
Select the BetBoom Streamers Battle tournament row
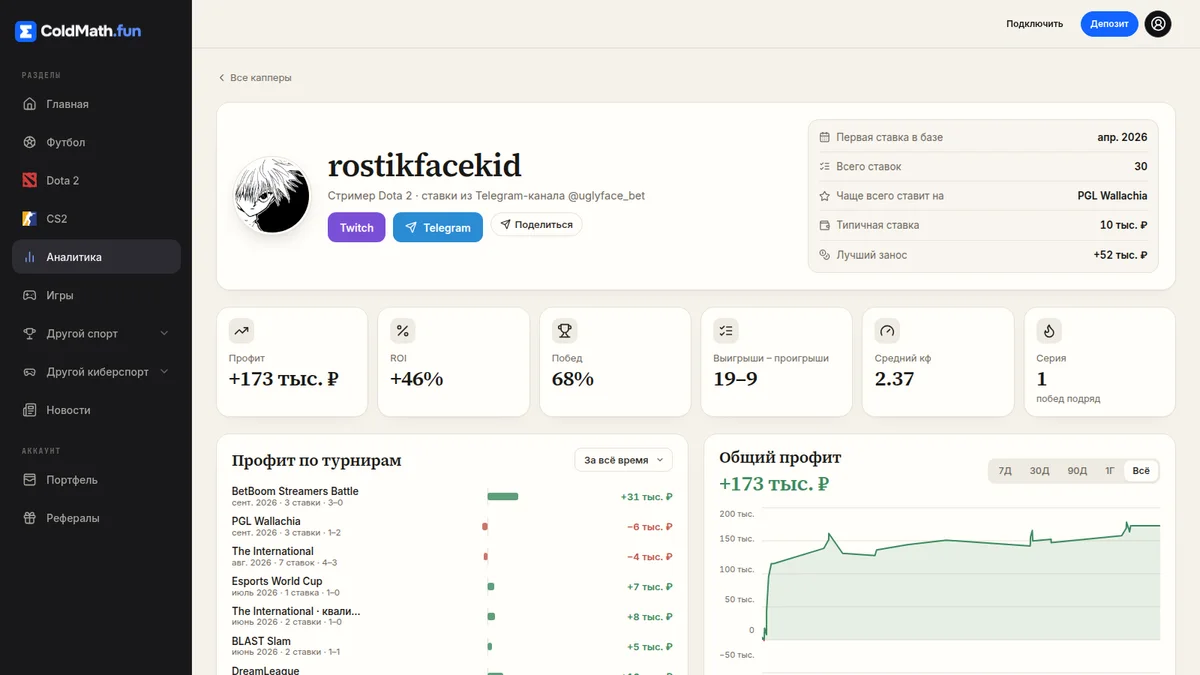pyautogui.click(x=452, y=496)
